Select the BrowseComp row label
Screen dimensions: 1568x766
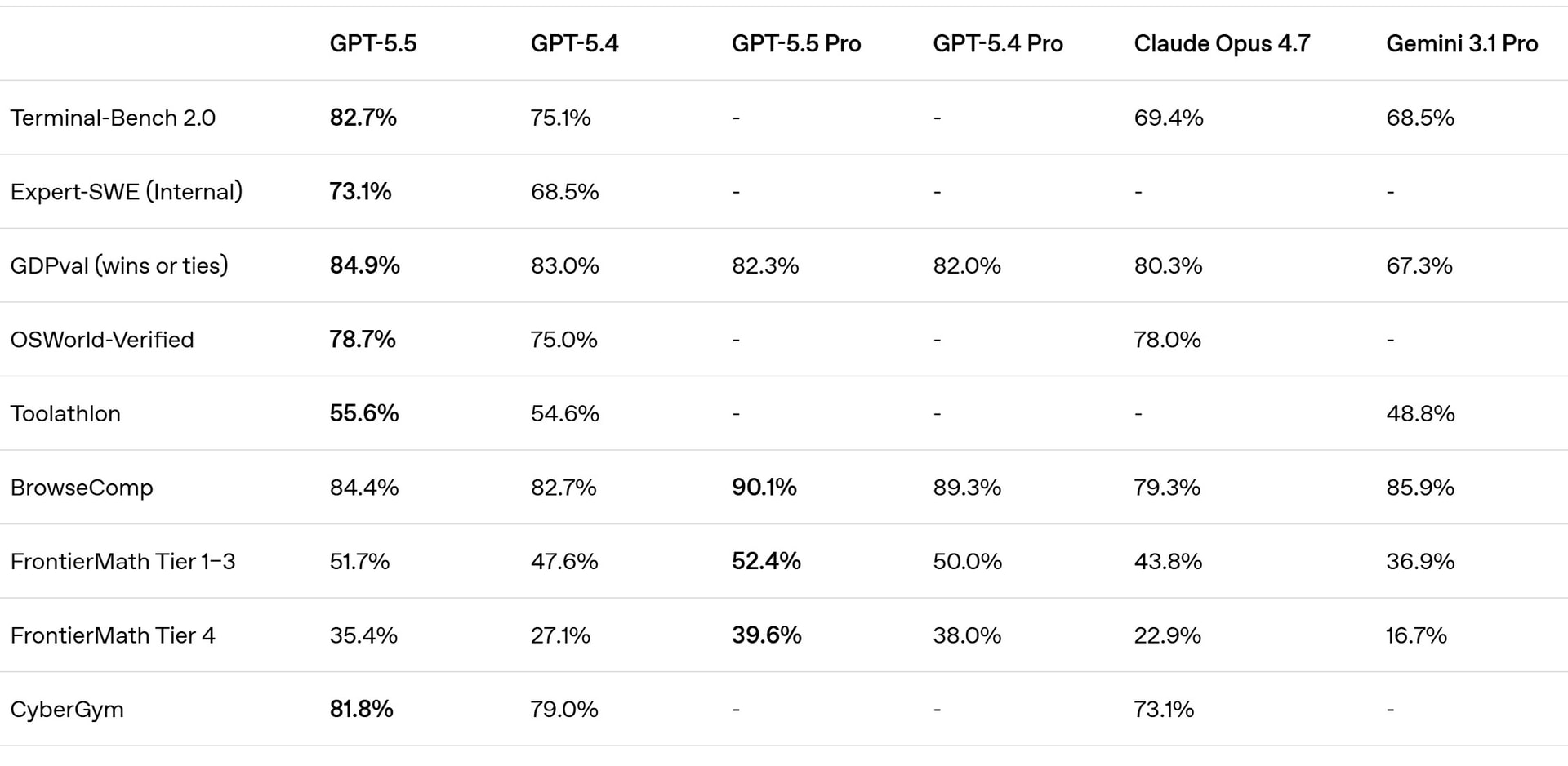(x=82, y=488)
